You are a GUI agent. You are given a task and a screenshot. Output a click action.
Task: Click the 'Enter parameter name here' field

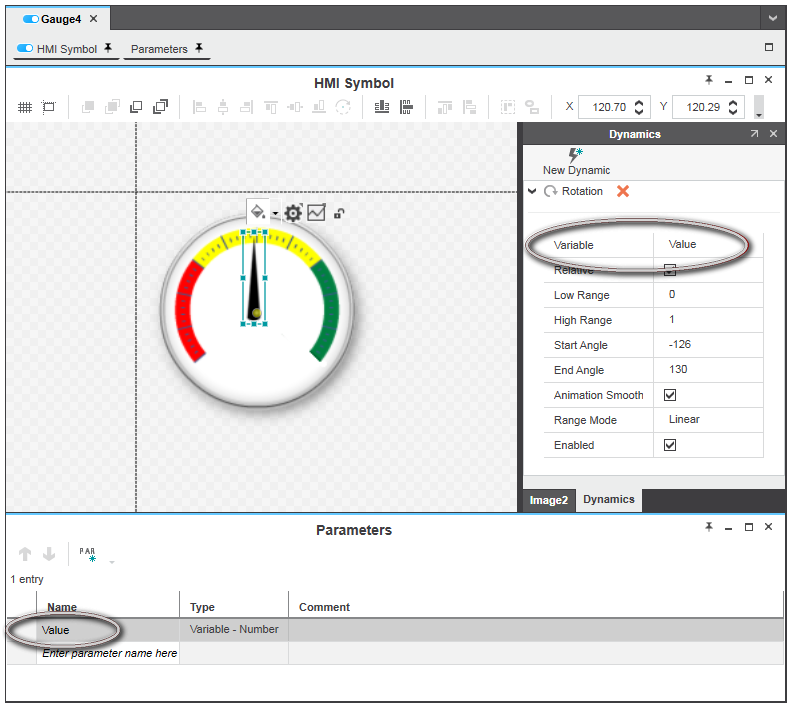(109, 653)
